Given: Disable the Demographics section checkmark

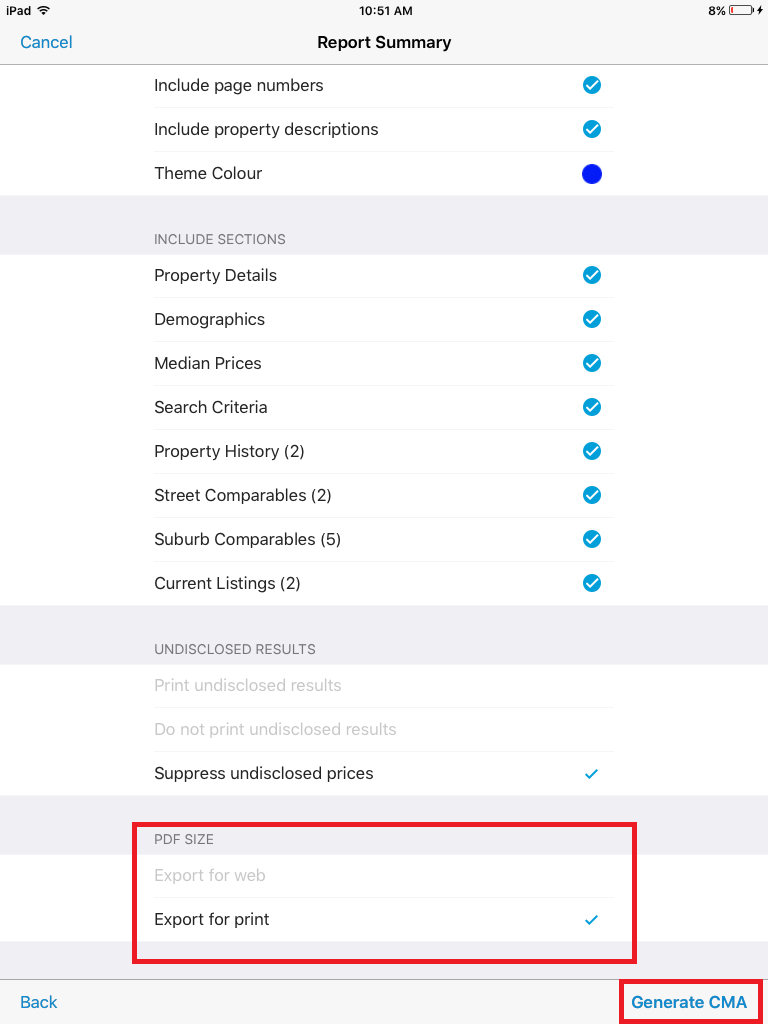Looking at the screenshot, I should point(592,320).
